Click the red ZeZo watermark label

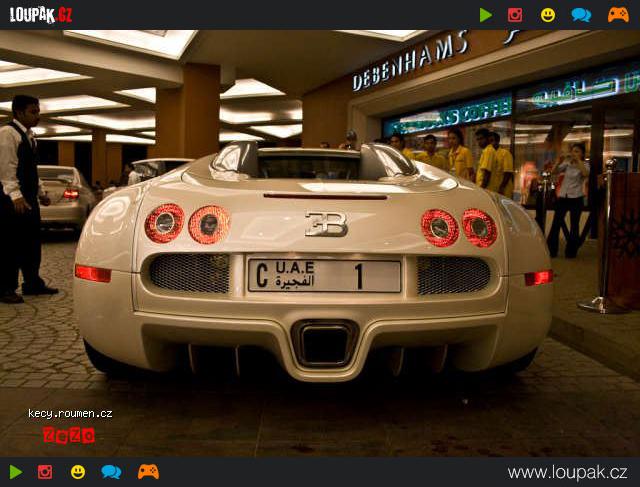[x=69, y=436]
